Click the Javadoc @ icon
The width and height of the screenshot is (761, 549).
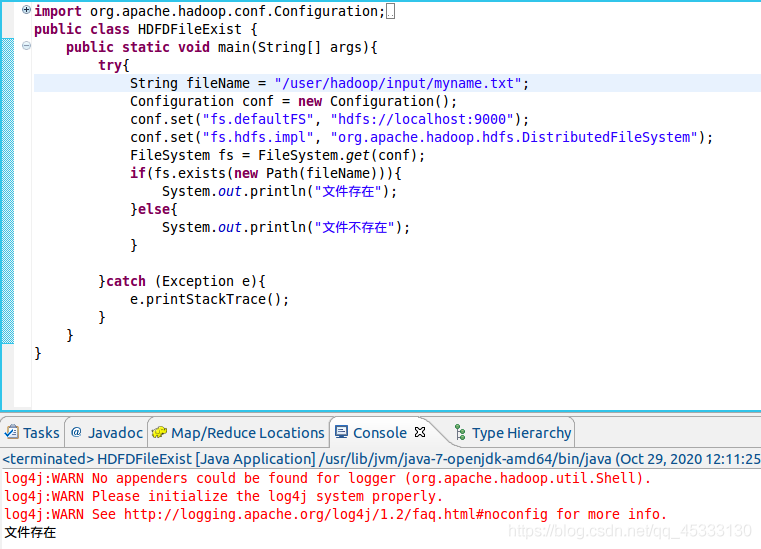76,432
